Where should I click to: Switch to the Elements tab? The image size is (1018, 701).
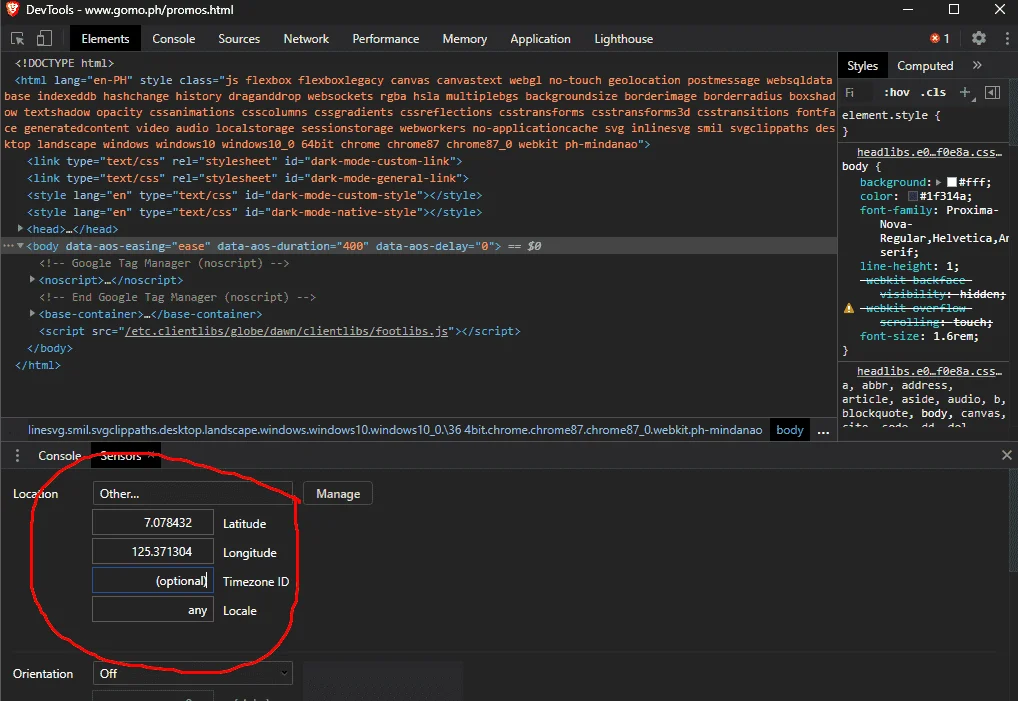click(x=105, y=39)
